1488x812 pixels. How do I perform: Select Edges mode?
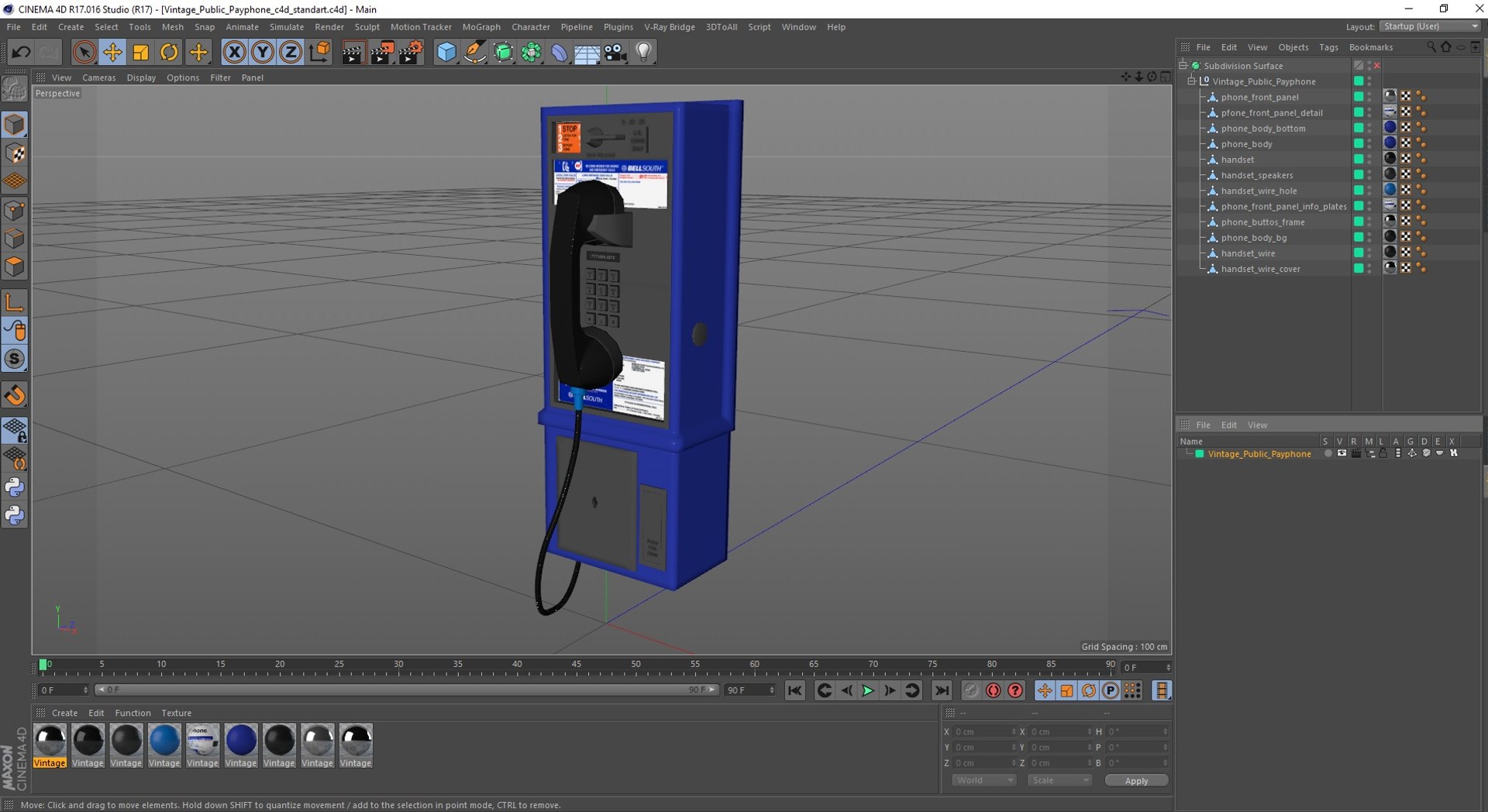[x=15, y=238]
